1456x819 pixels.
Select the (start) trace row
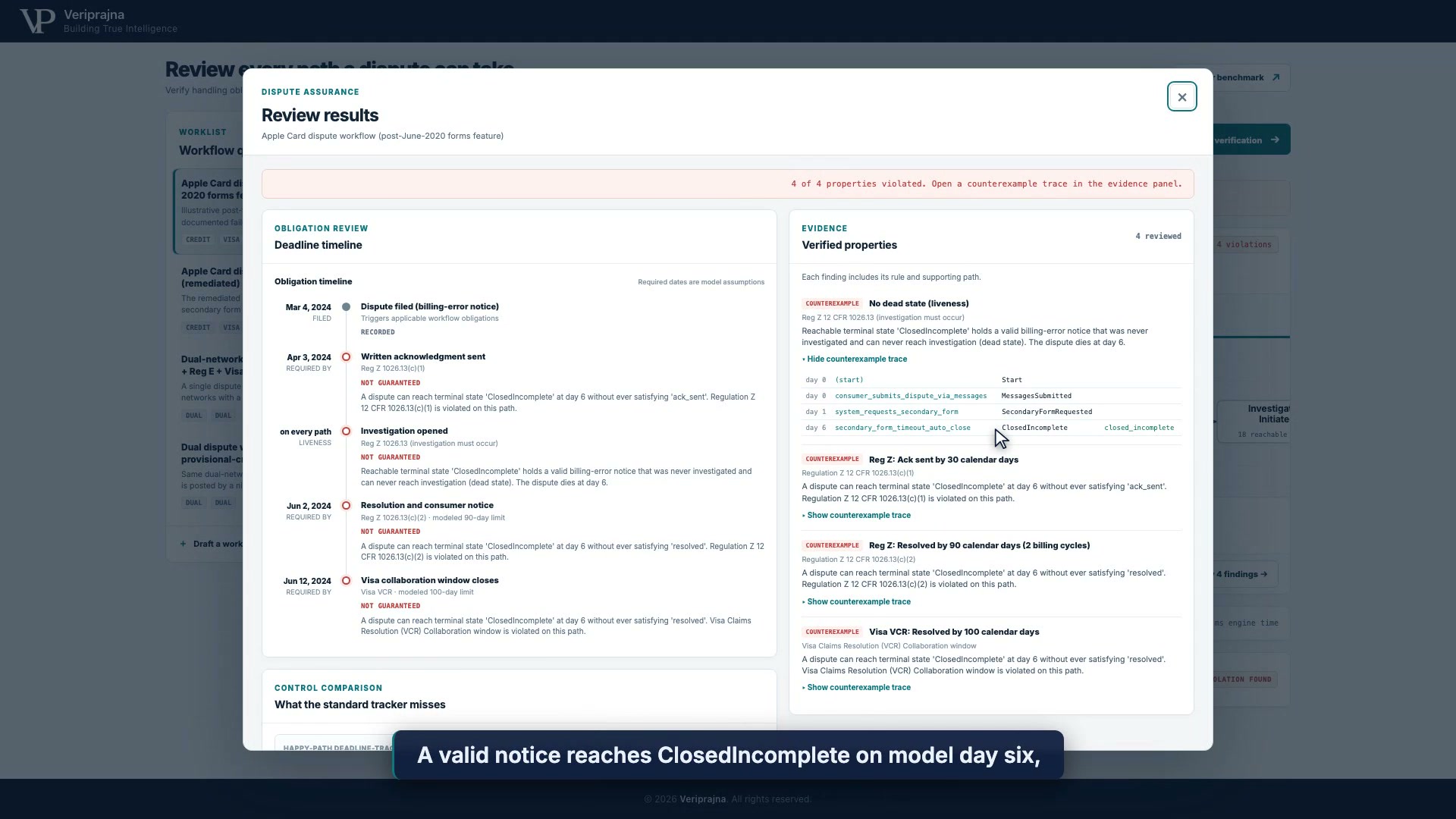coord(991,380)
